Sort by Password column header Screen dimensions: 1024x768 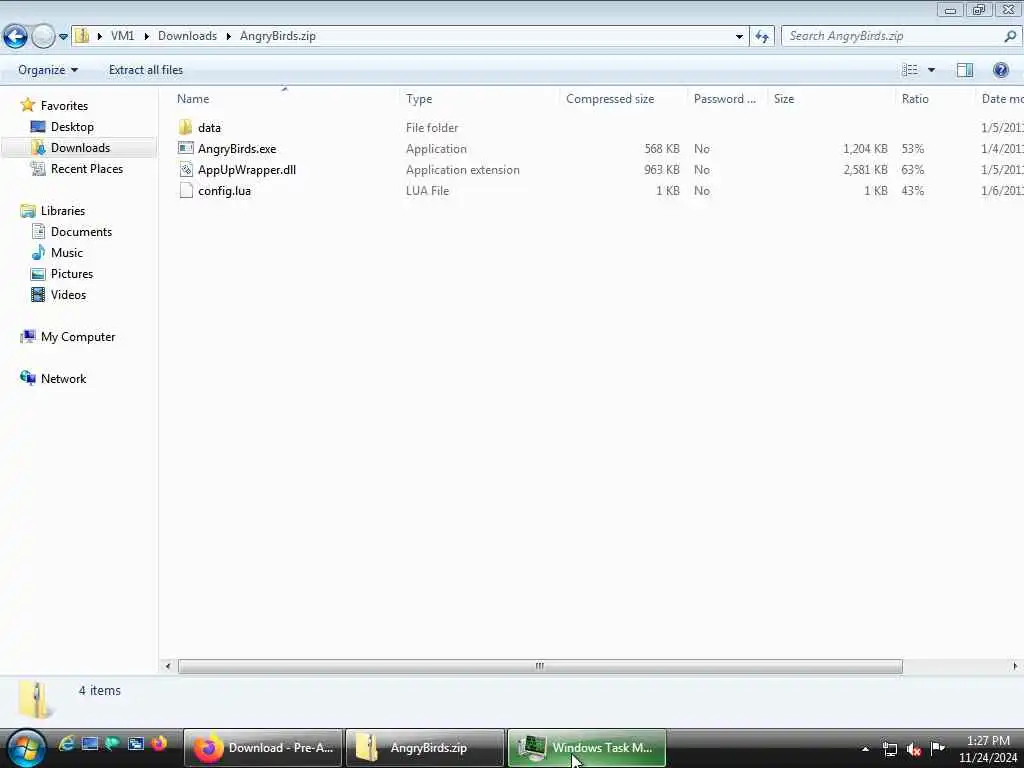pyautogui.click(x=727, y=99)
